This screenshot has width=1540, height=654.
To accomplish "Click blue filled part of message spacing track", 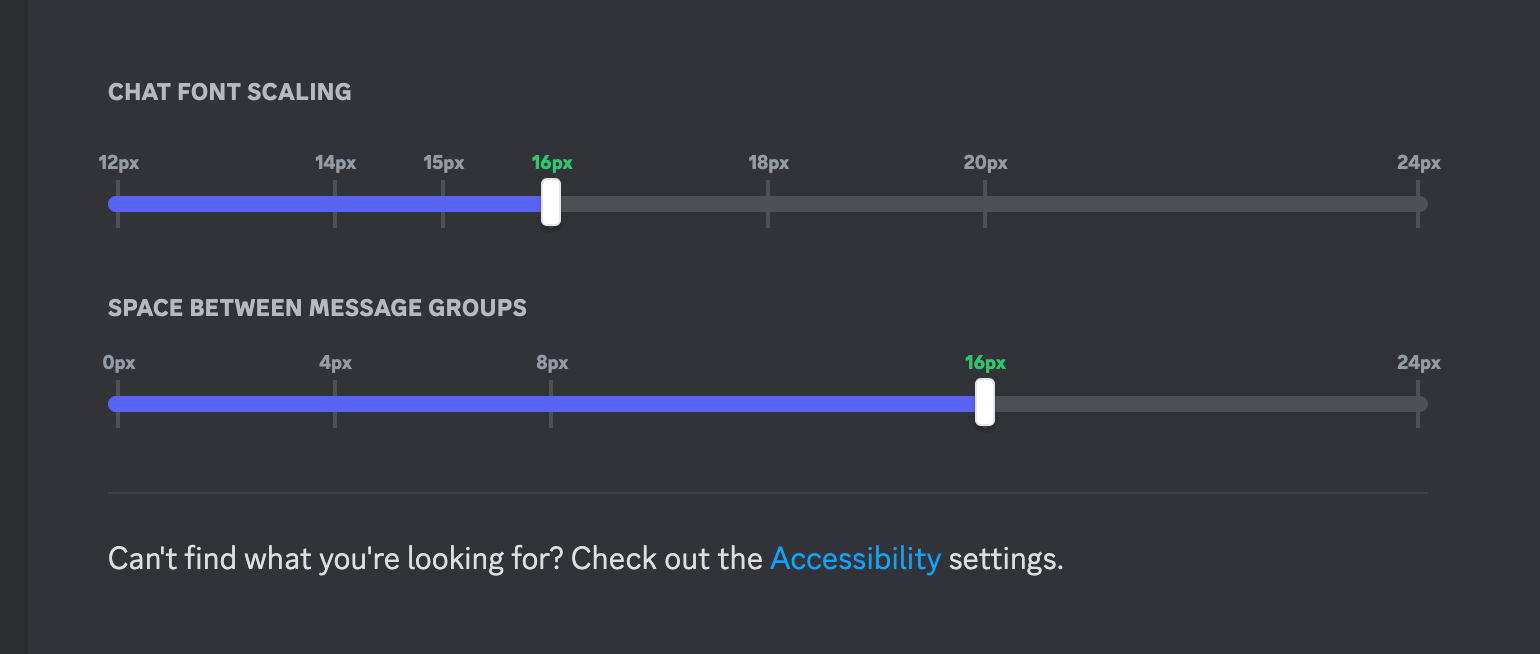I will (x=540, y=404).
